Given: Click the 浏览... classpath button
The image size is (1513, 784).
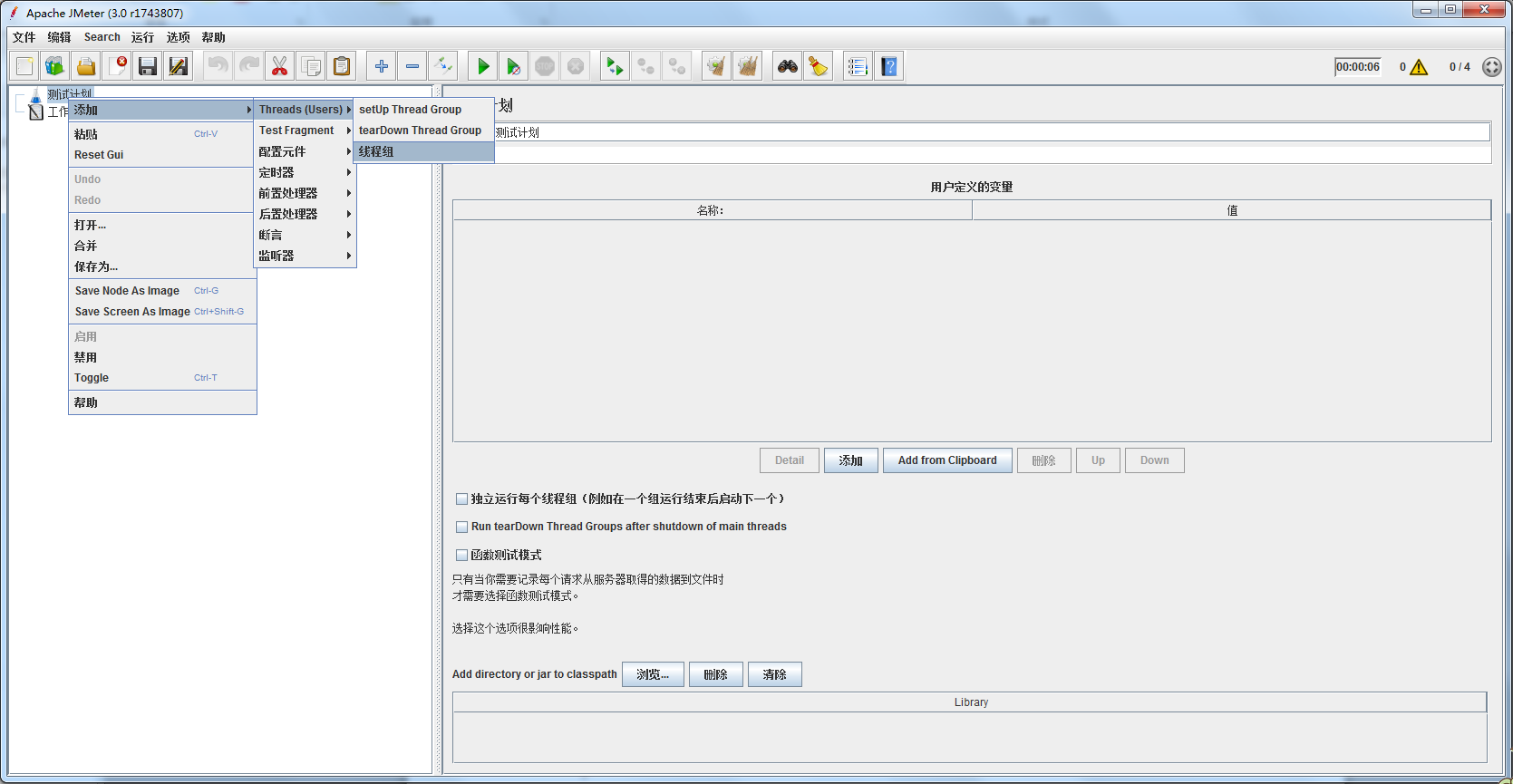Looking at the screenshot, I should coord(653,674).
